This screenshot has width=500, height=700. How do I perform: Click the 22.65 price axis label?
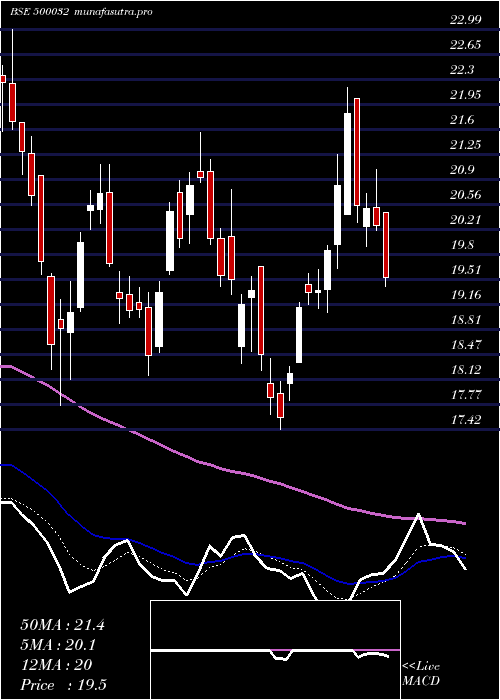tap(465, 45)
